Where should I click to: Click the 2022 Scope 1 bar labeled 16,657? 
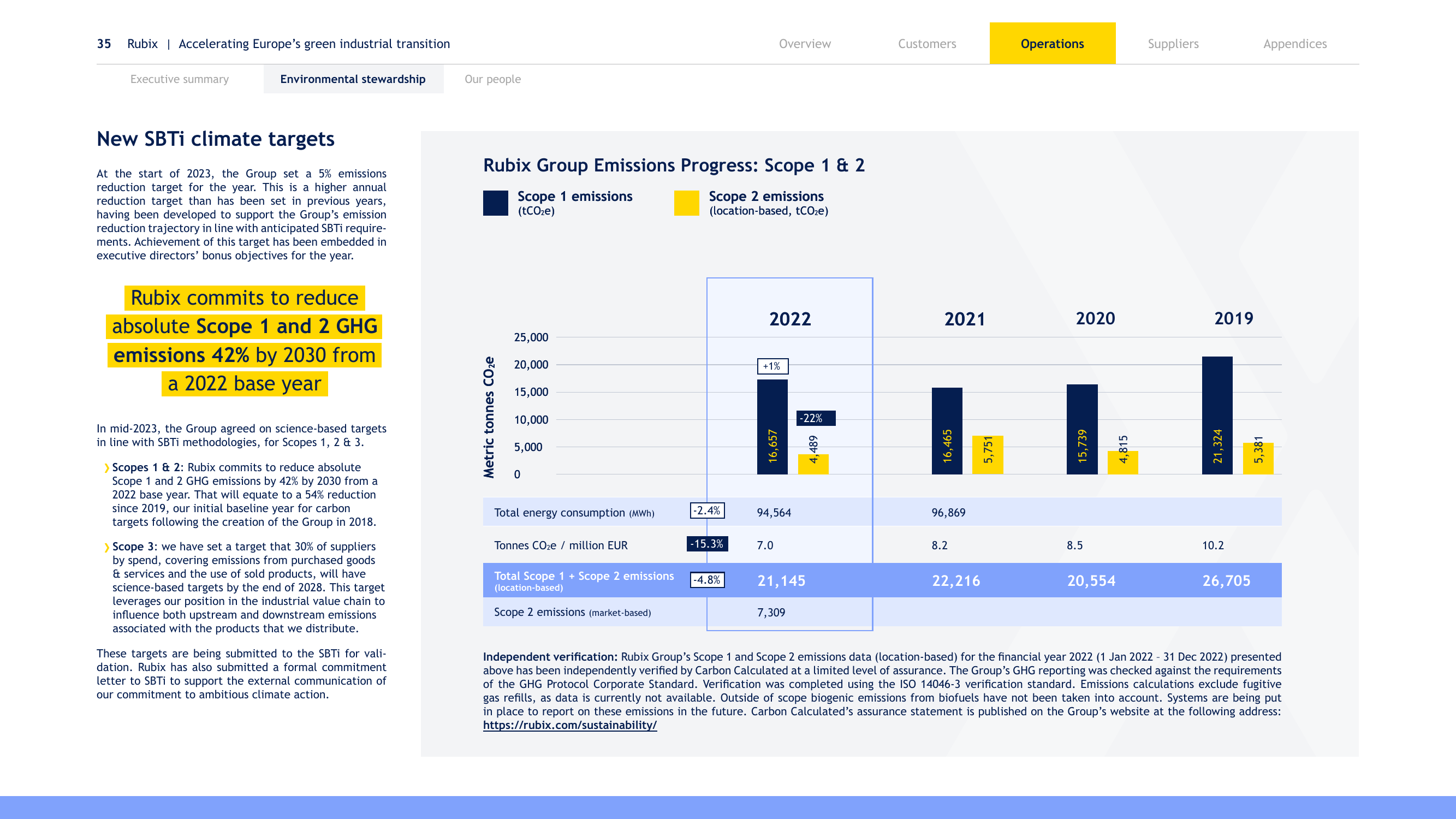772,427
